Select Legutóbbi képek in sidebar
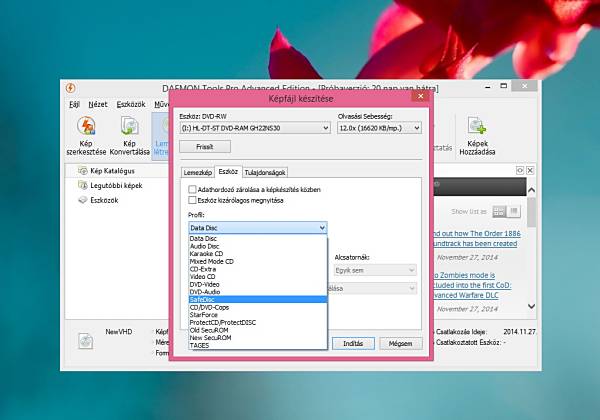The height and width of the screenshot is (420, 600). tap(110, 186)
